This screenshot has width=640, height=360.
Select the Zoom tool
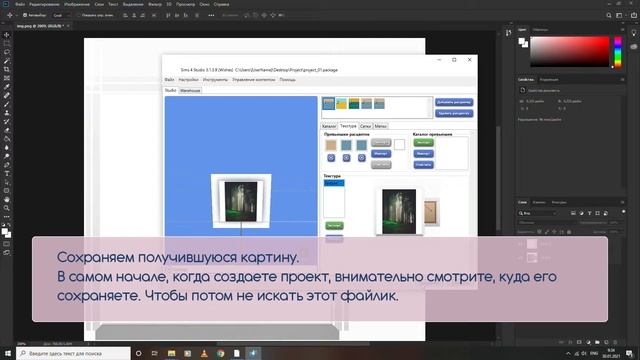(x=7, y=208)
